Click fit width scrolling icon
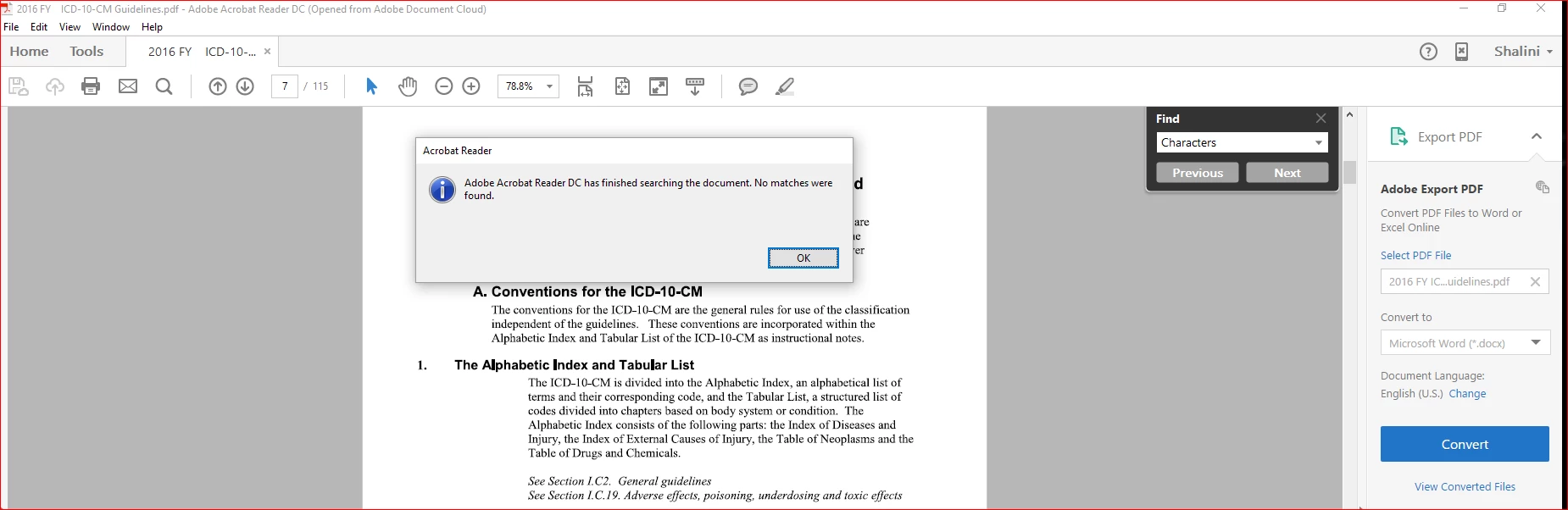 coord(586,86)
